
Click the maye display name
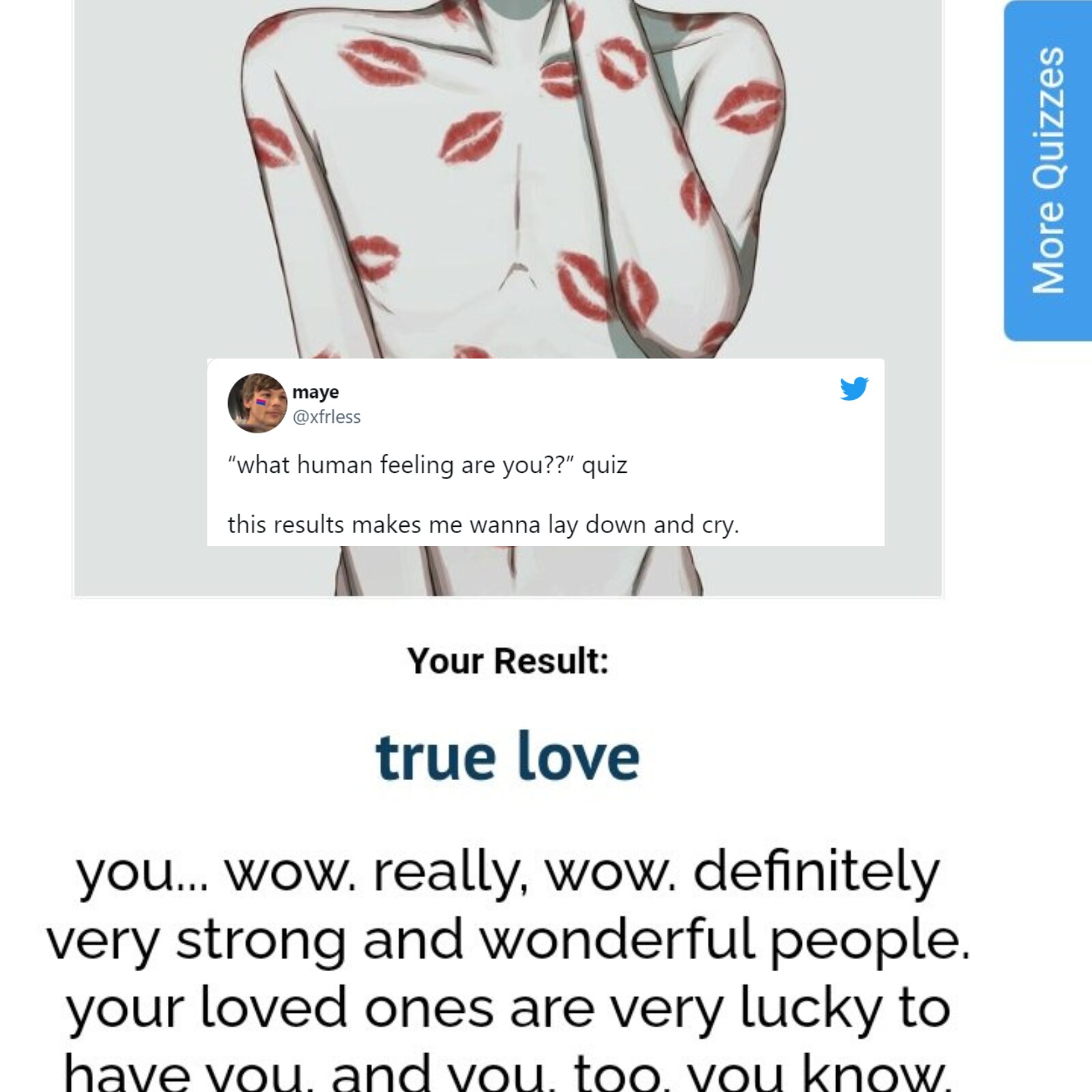[x=315, y=392]
